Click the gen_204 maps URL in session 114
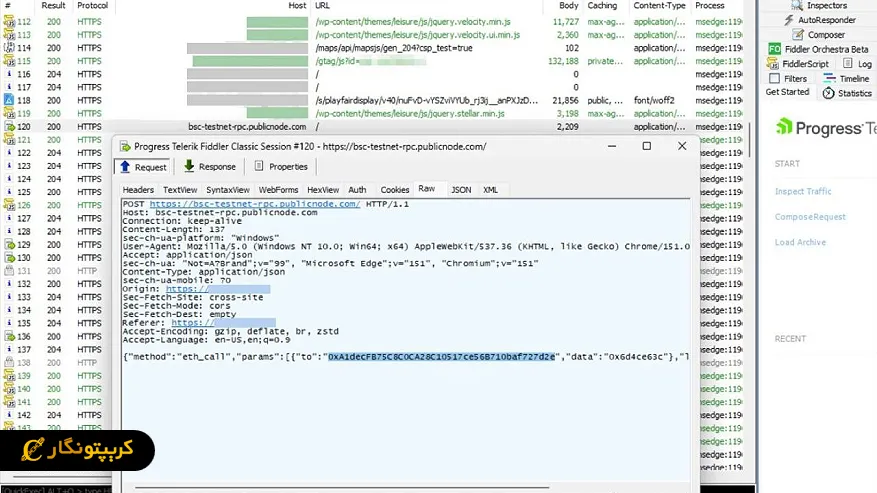Screen dimensions: 877x493 (394, 48)
